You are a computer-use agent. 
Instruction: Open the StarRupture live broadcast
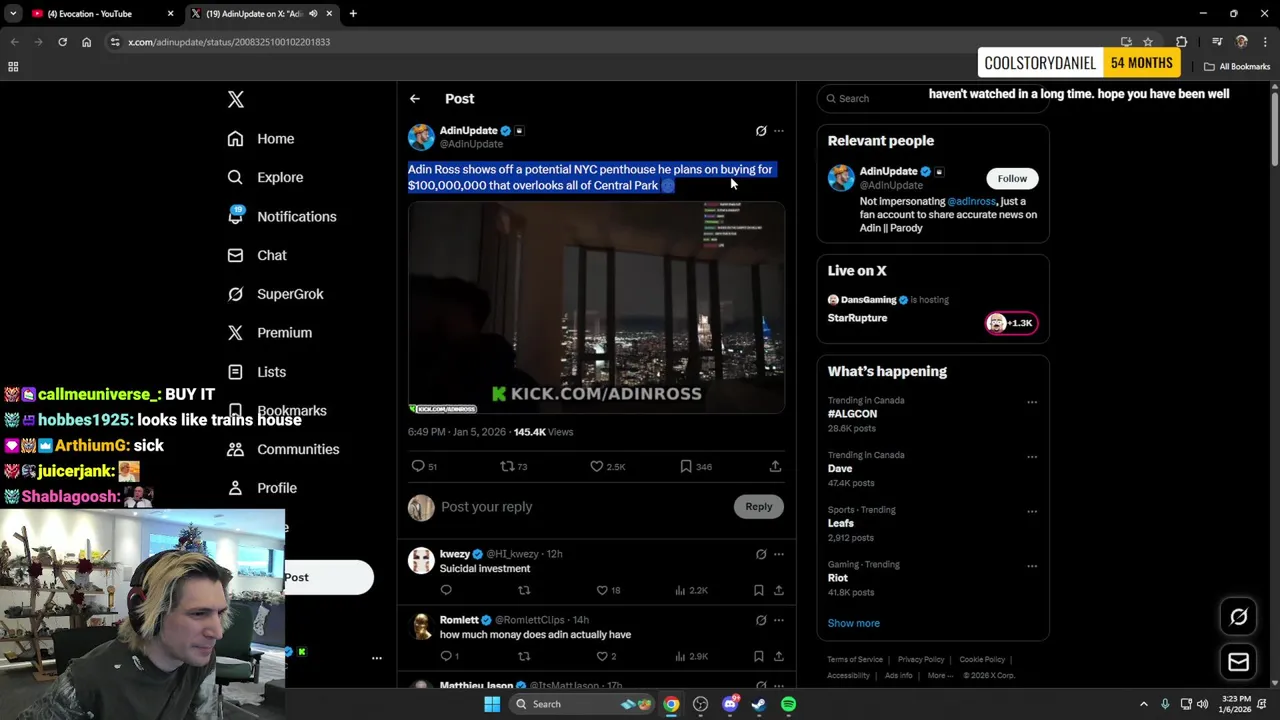click(857, 318)
